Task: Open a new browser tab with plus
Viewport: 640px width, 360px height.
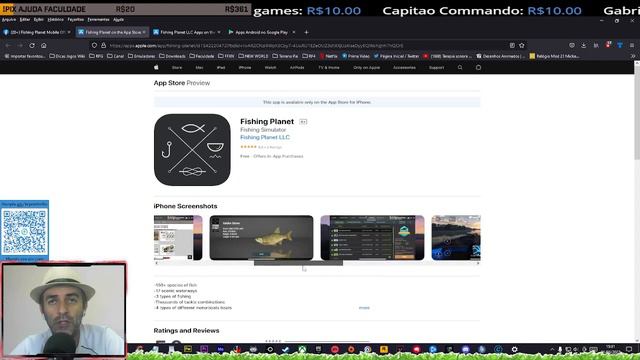Action: 306,32
